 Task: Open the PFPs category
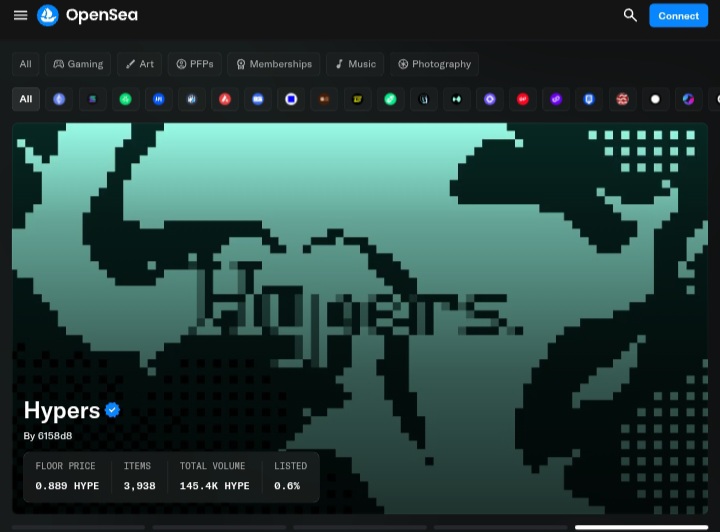(x=195, y=64)
